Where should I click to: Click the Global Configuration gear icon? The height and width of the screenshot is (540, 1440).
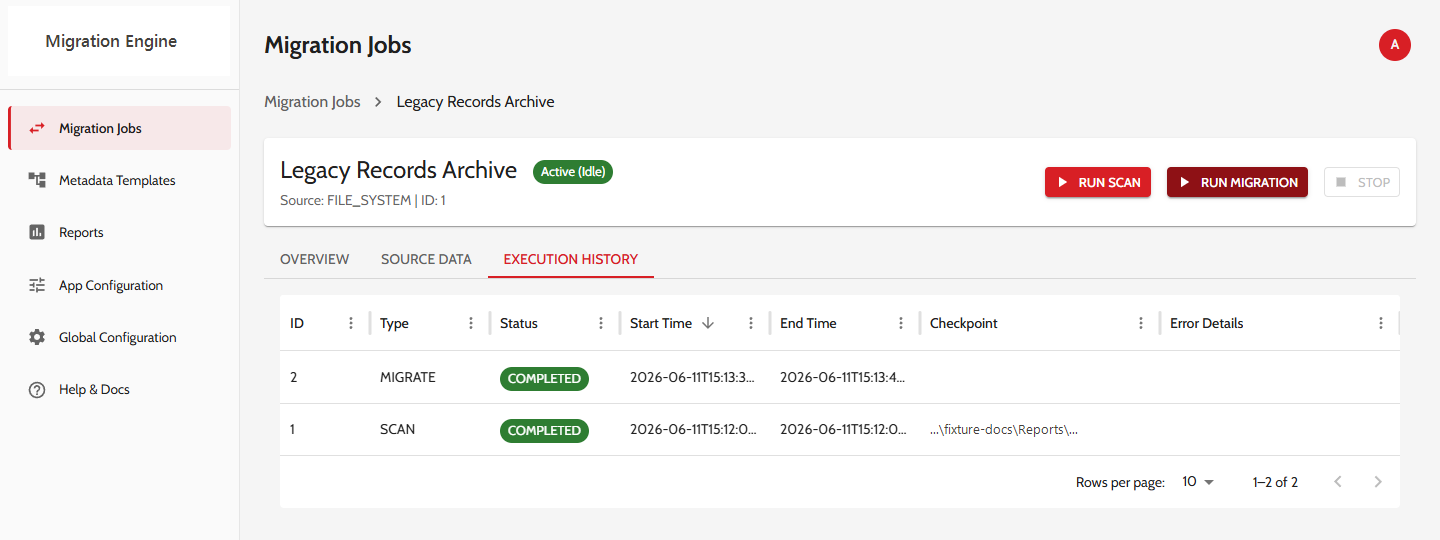(x=37, y=337)
